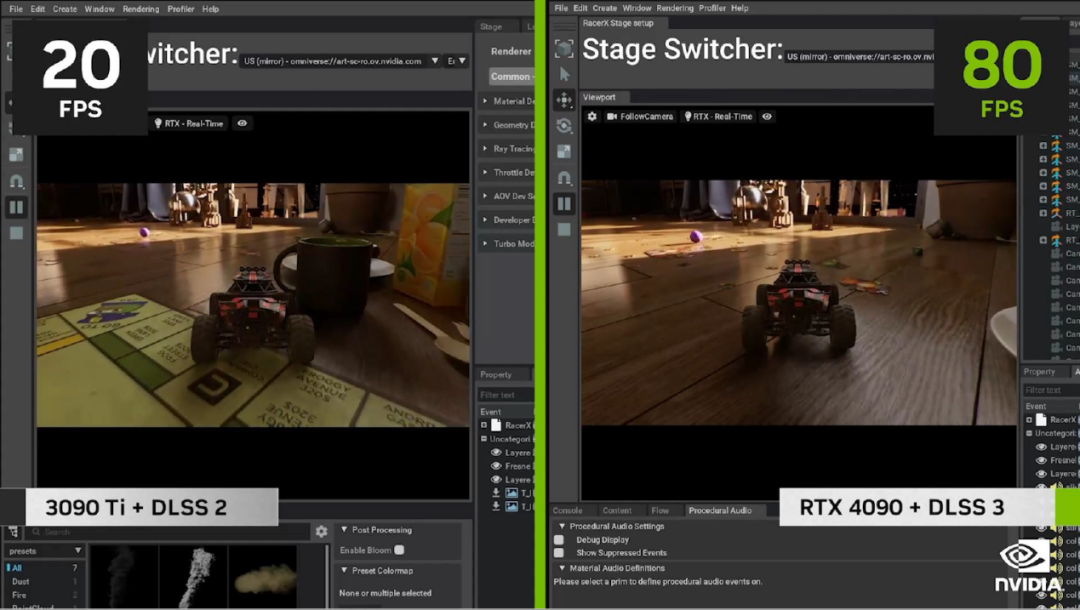Toggle Snap magnet in left window toolbar
This screenshot has width=1080, height=610.
tap(16, 181)
